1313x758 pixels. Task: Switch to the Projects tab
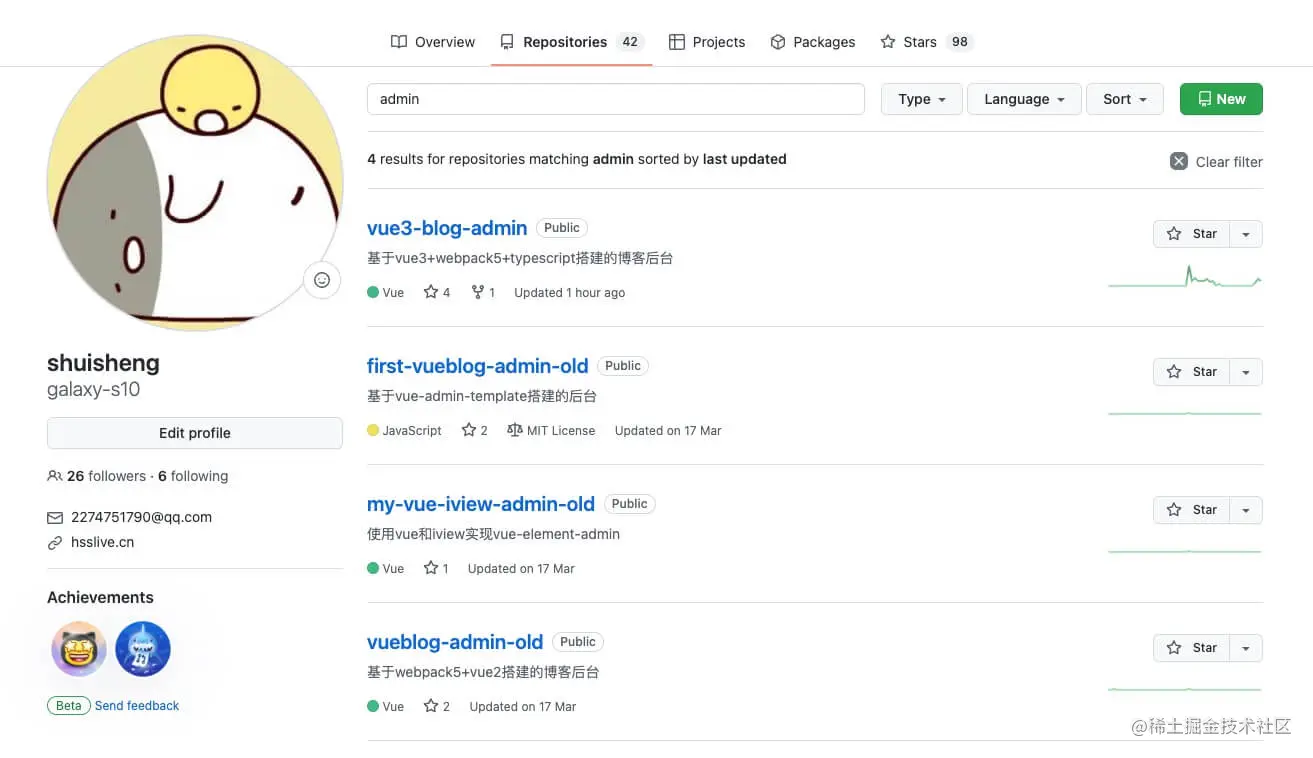coord(707,42)
